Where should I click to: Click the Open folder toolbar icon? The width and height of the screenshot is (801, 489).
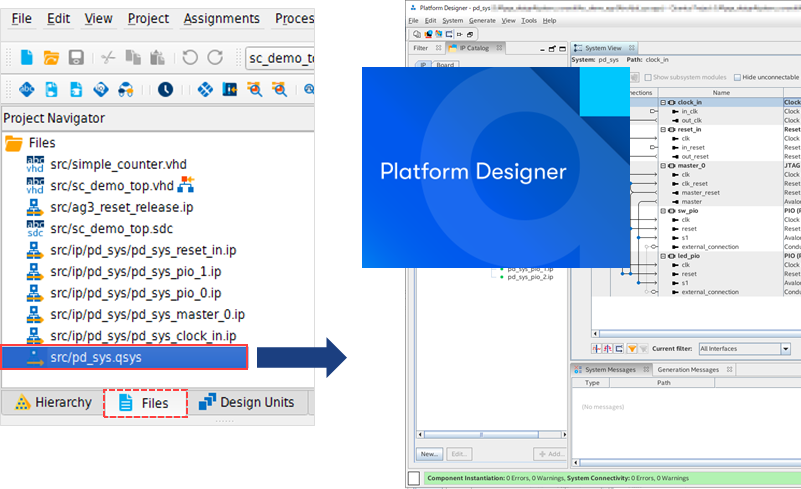(x=50, y=58)
